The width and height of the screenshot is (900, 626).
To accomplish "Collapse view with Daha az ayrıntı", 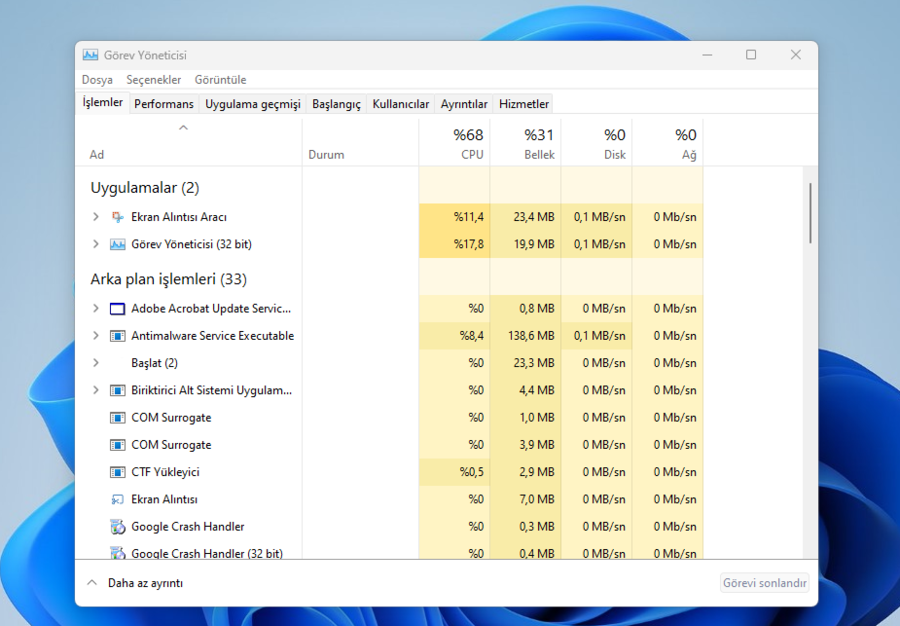I will [135, 583].
